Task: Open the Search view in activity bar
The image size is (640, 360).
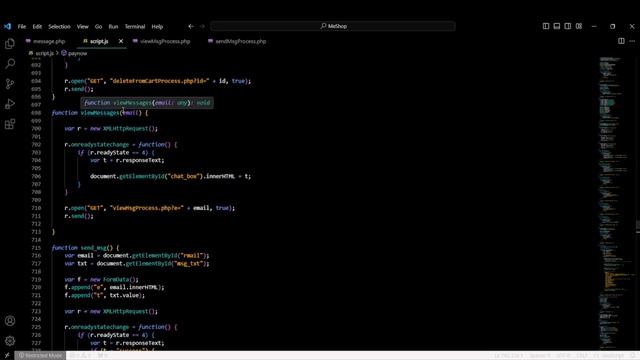Action: pyautogui.click(x=10, y=64)
